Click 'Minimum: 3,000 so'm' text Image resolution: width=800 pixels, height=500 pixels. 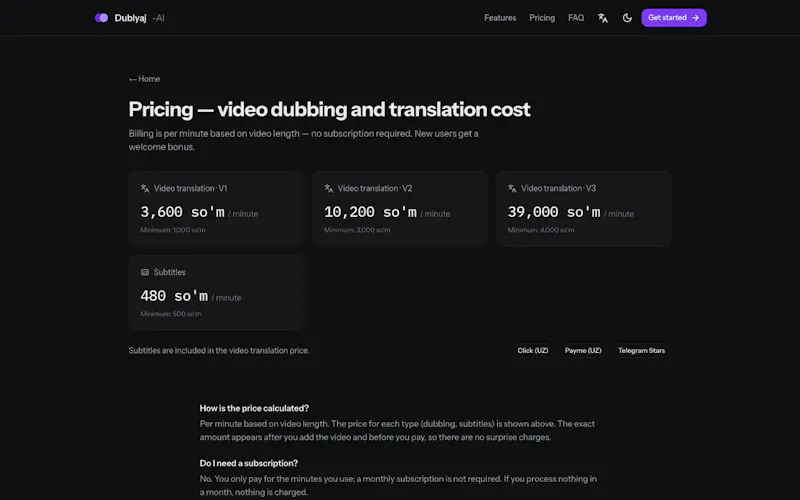click(357, 230)
